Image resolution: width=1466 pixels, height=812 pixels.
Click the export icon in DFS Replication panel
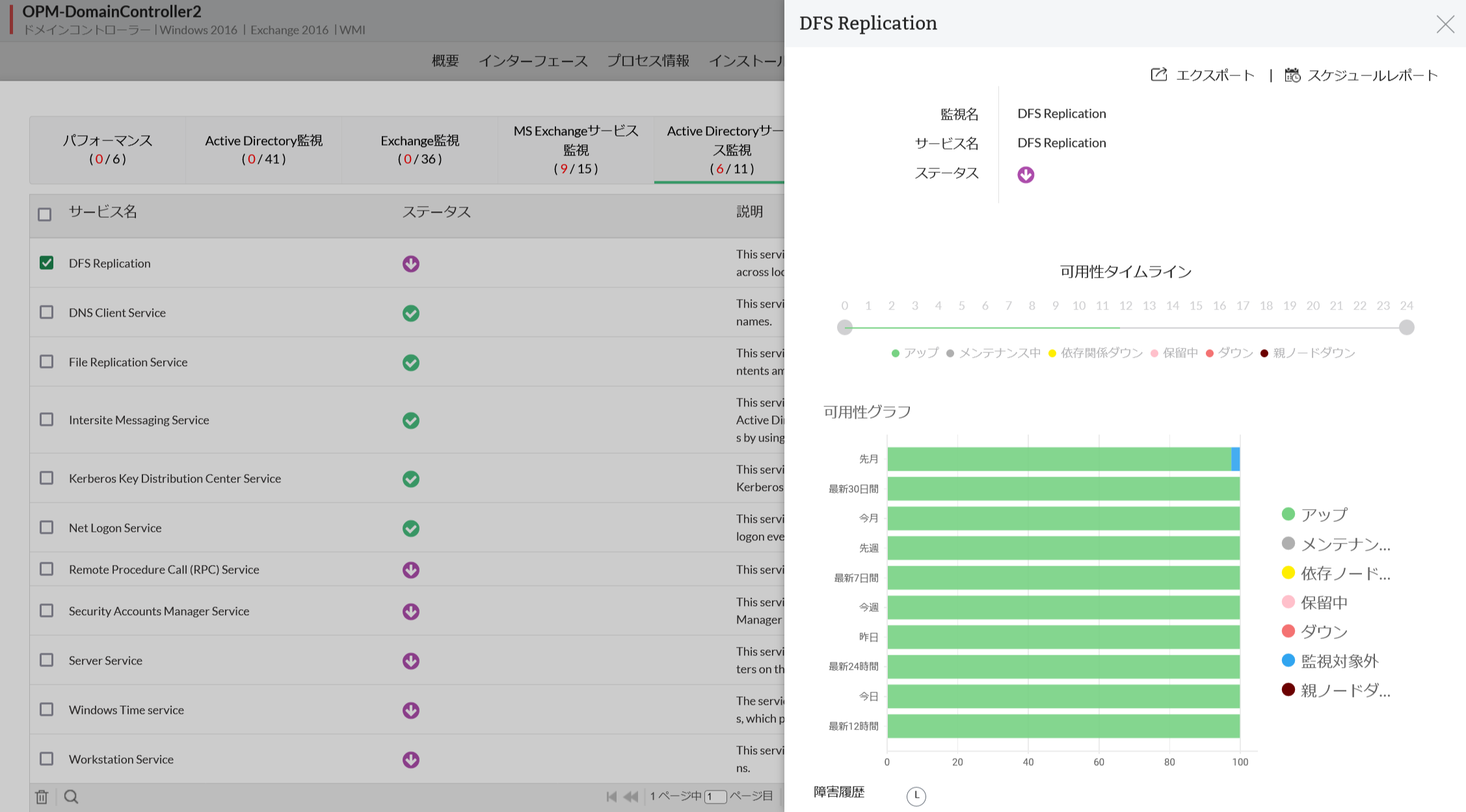(x=1158, y=75)
